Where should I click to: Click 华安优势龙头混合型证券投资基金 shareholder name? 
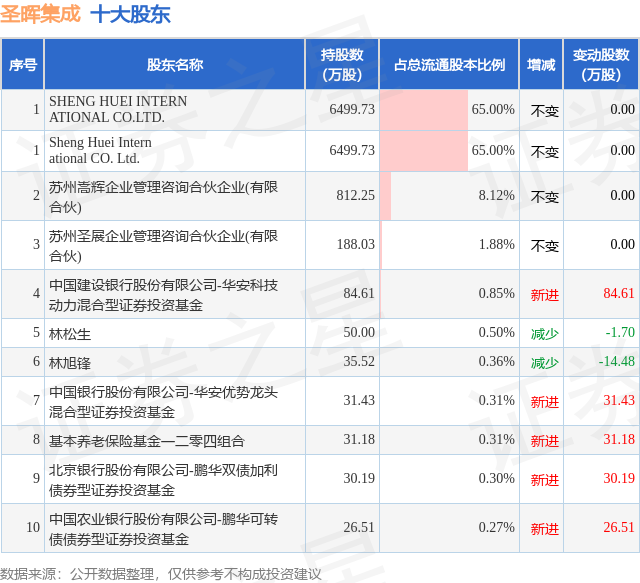163,401
